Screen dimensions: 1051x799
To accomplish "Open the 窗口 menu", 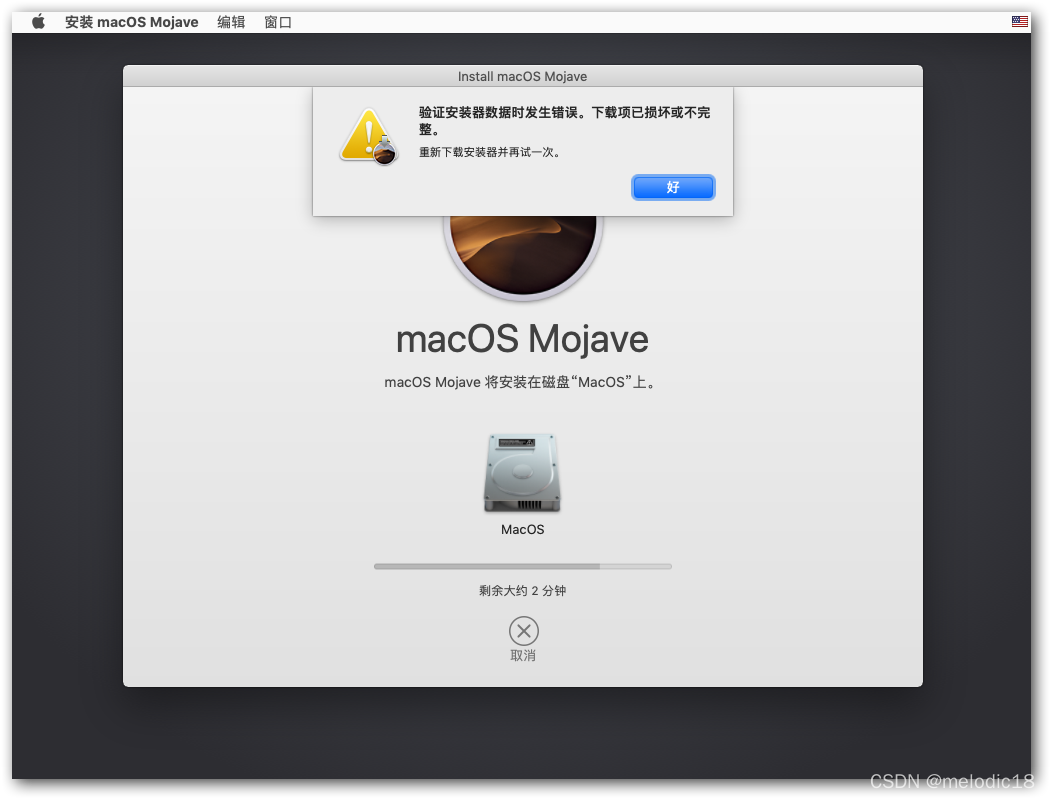I will click(x=277, y=22).
